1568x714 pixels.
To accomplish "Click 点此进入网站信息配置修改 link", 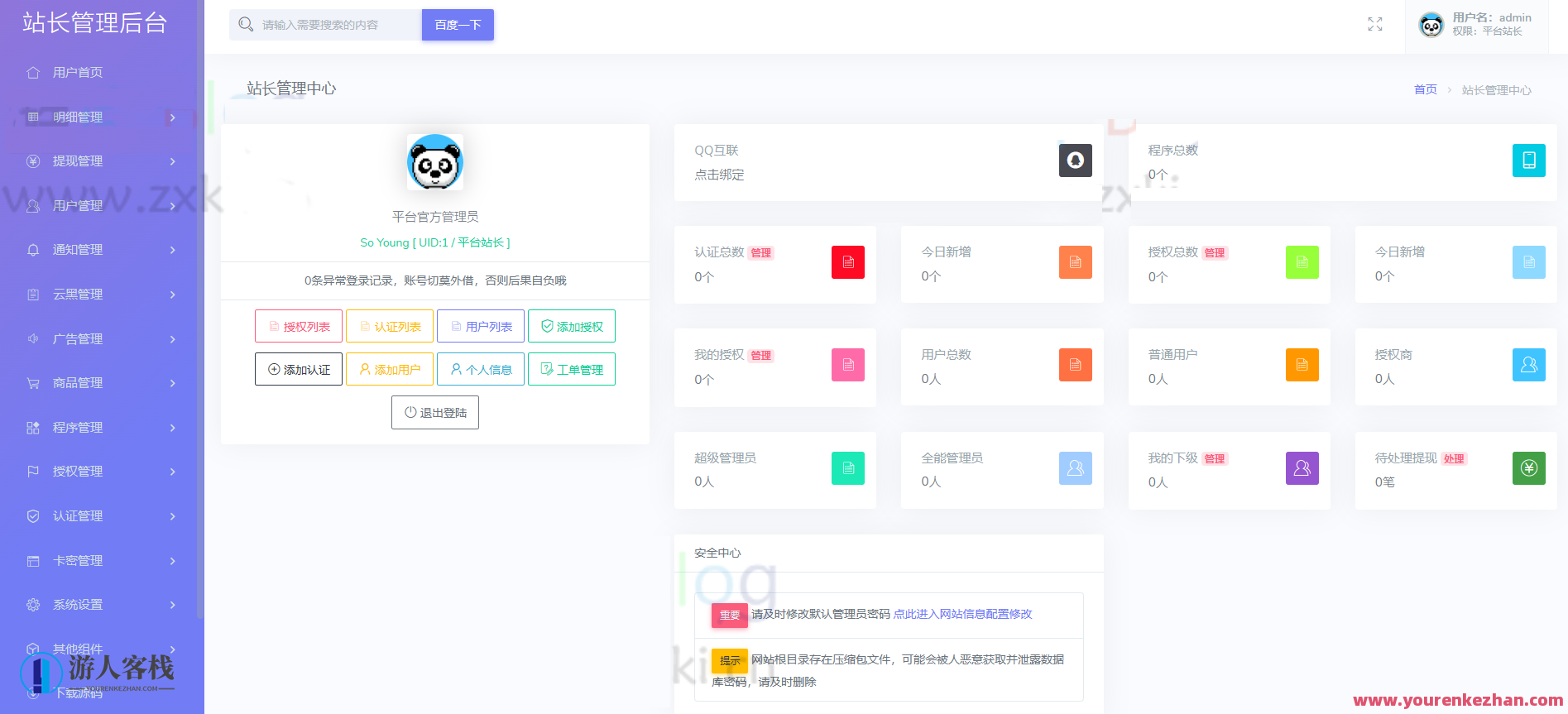I will pos(962,614).
